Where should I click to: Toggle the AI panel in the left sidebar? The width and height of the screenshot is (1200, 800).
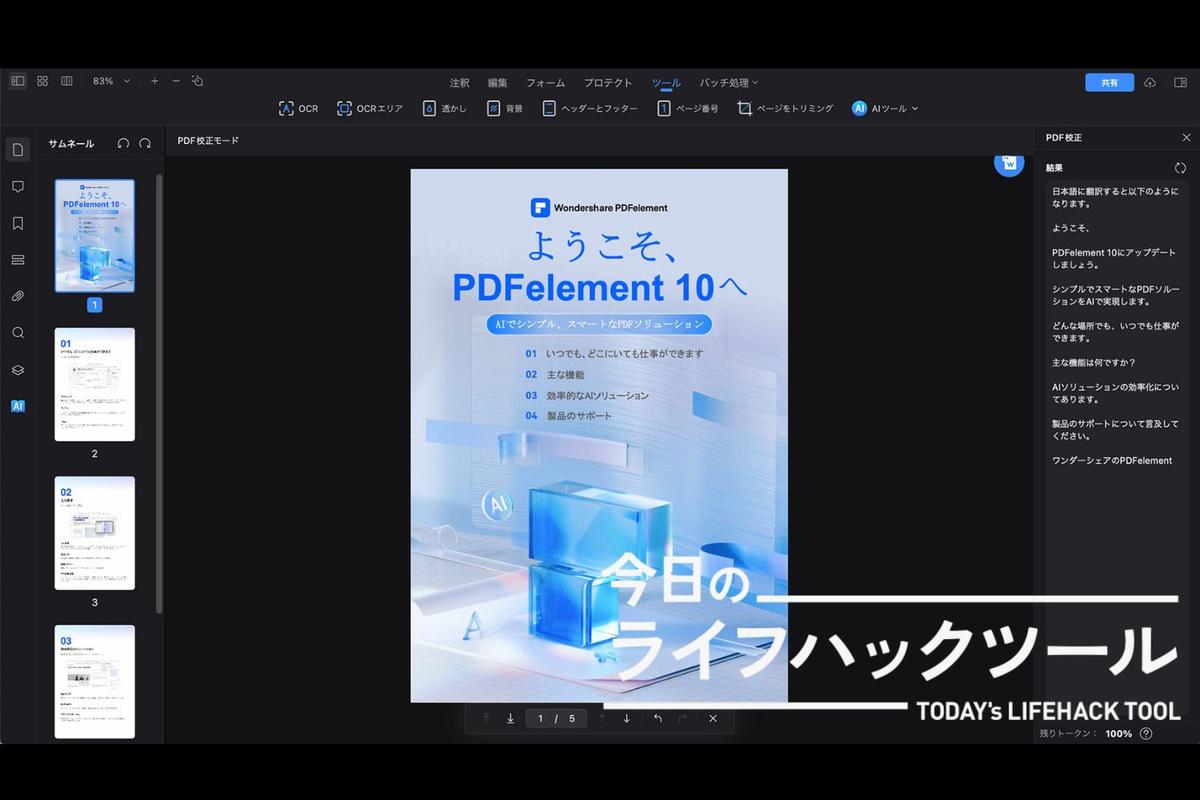[x=17, y=406]
